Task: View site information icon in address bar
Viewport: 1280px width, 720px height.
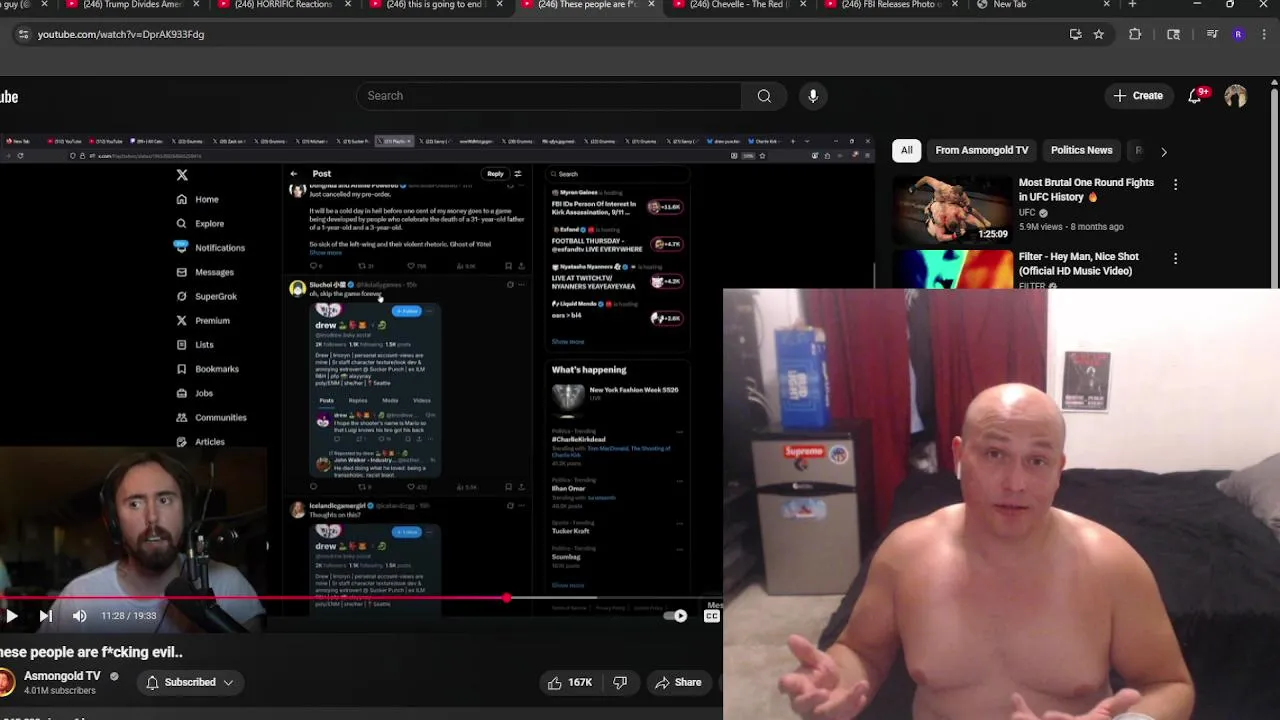Action: pyautogui.click(x=23, y=34)
